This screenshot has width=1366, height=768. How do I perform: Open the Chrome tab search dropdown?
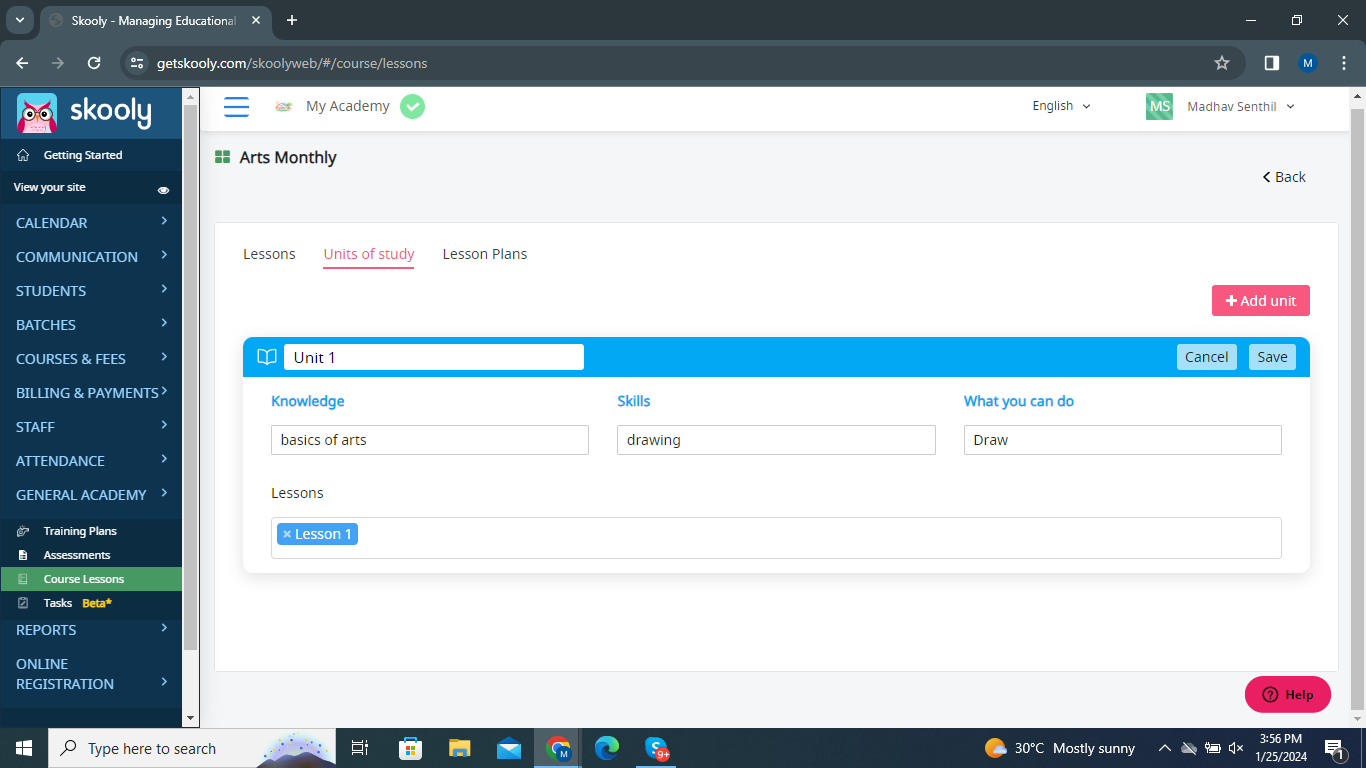coord(19,20)
